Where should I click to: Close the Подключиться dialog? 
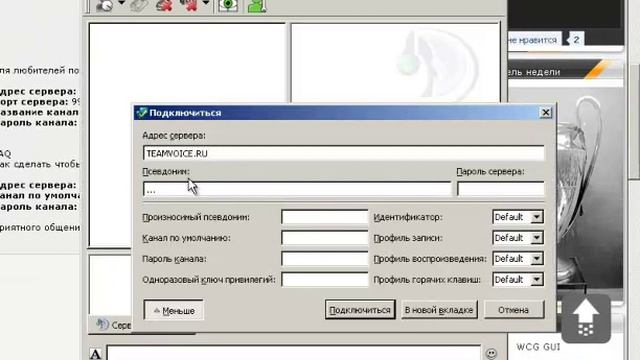[545, 113]
